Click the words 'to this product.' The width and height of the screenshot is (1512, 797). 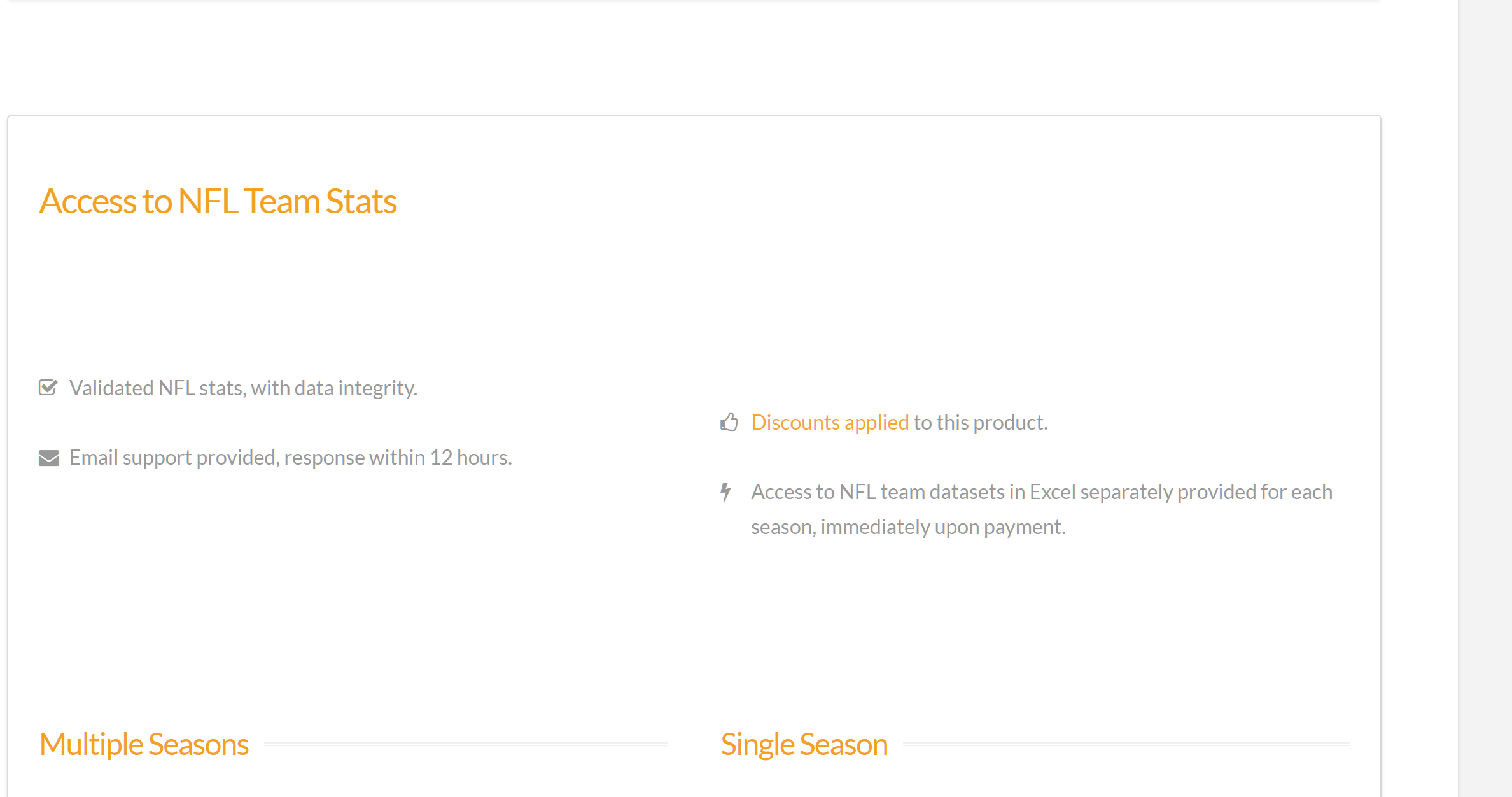981,423
